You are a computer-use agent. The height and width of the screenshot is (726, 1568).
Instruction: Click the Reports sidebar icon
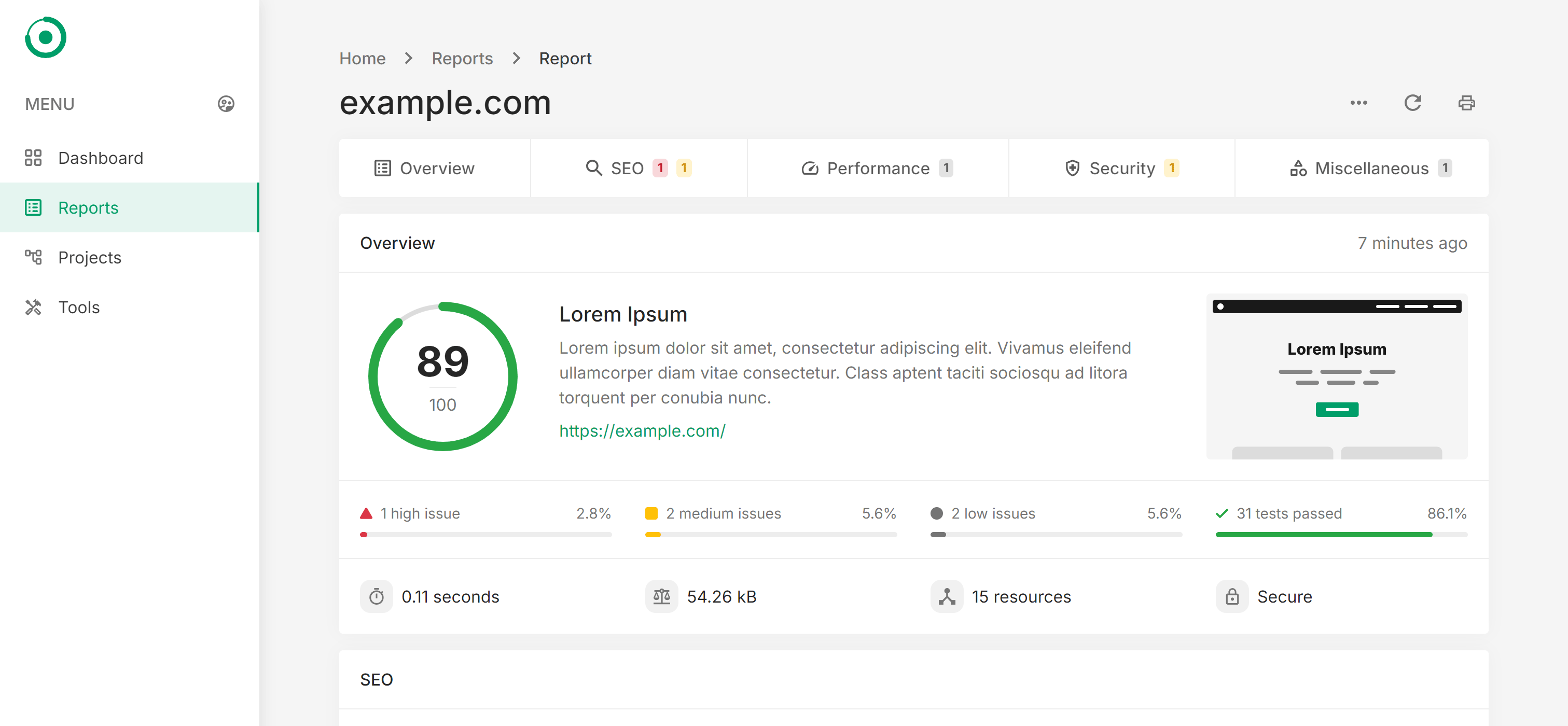pos(33,207)
